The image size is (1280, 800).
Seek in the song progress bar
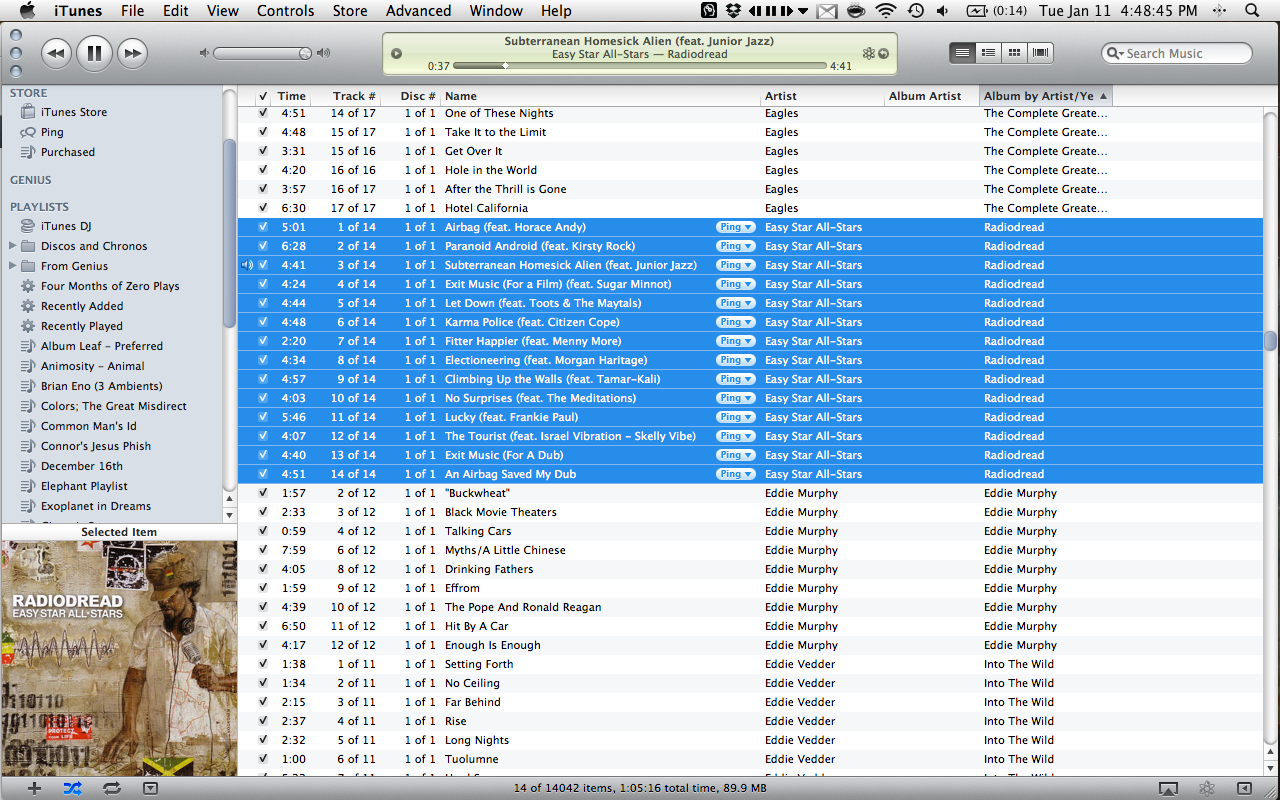point(639,66)
